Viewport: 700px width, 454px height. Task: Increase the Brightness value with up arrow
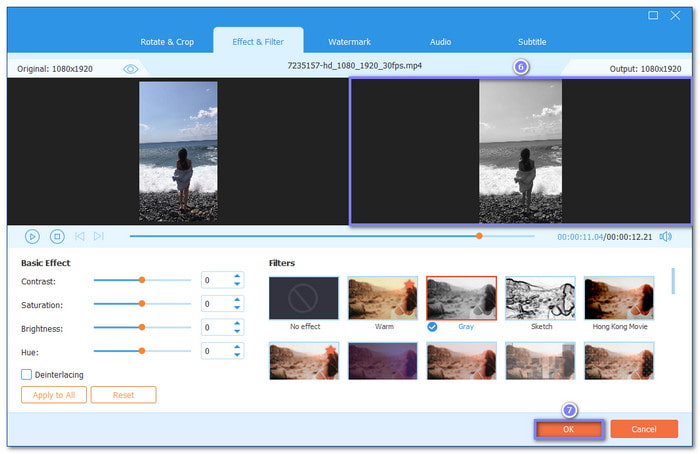[x=237, y=324]
